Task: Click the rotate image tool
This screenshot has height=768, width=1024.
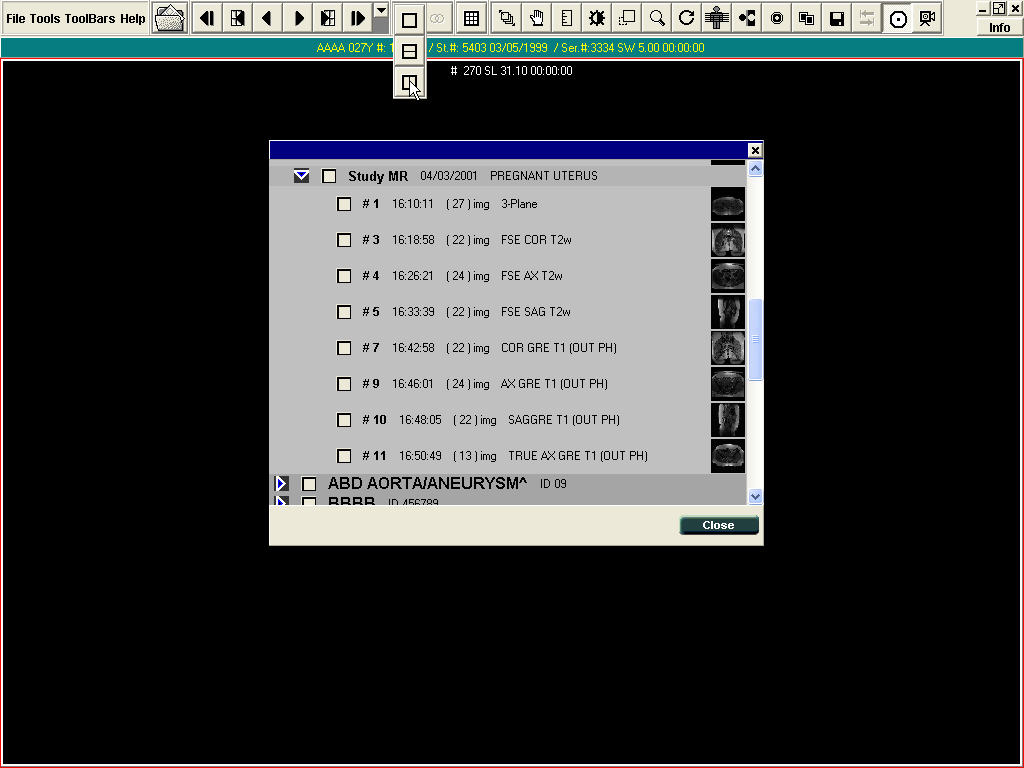Action: [x=686, y=18]
